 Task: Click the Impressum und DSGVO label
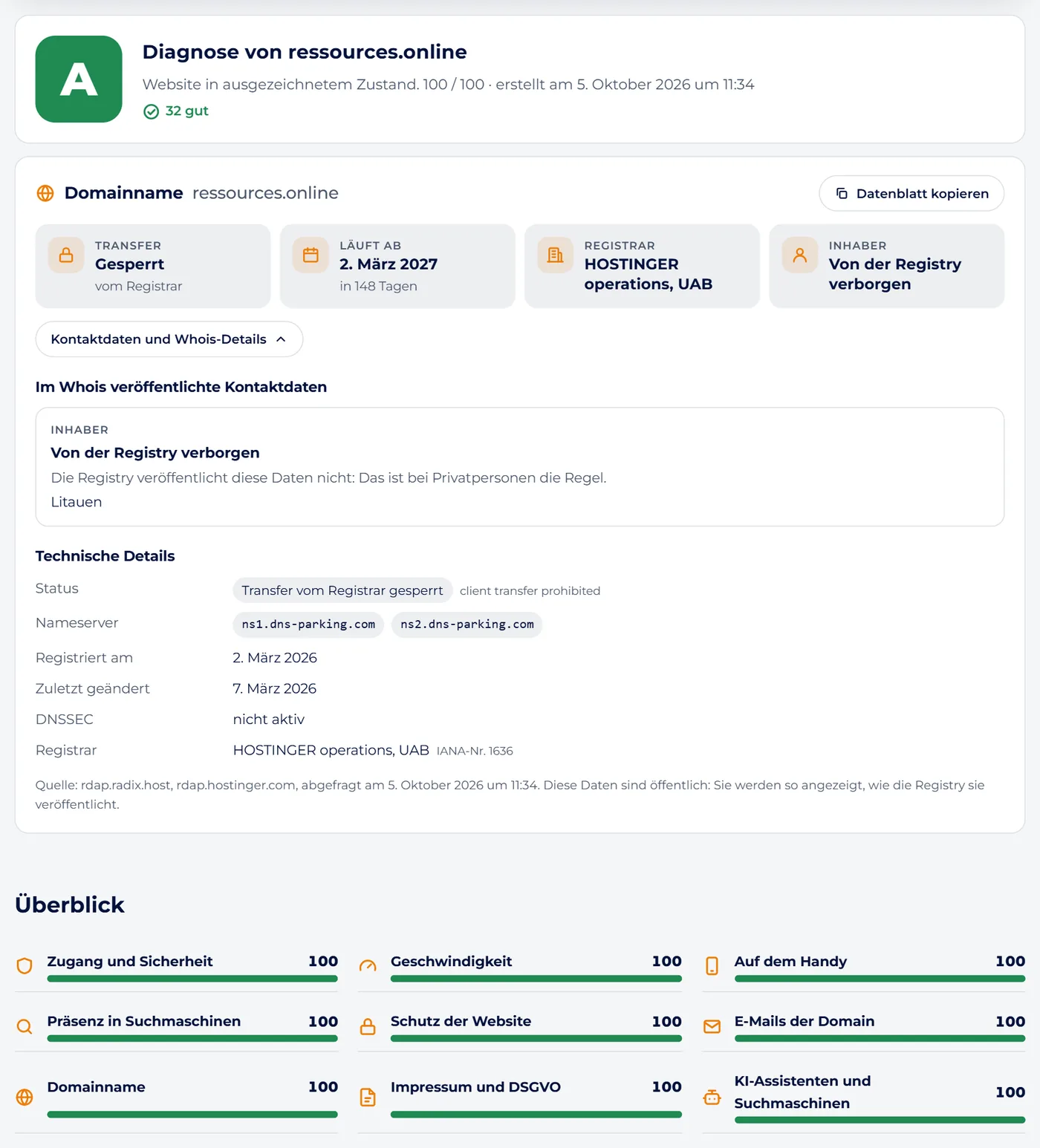click(475, 1087)
